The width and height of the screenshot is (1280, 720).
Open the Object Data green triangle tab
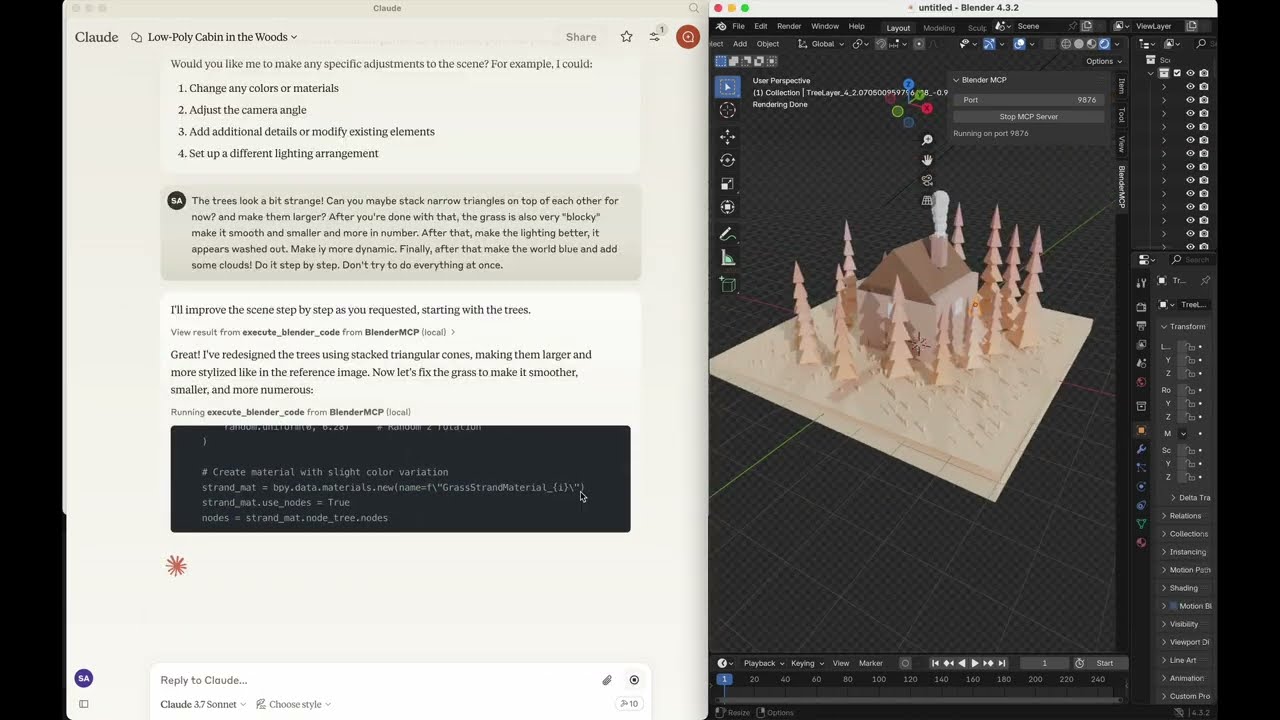coord(1141,524)
